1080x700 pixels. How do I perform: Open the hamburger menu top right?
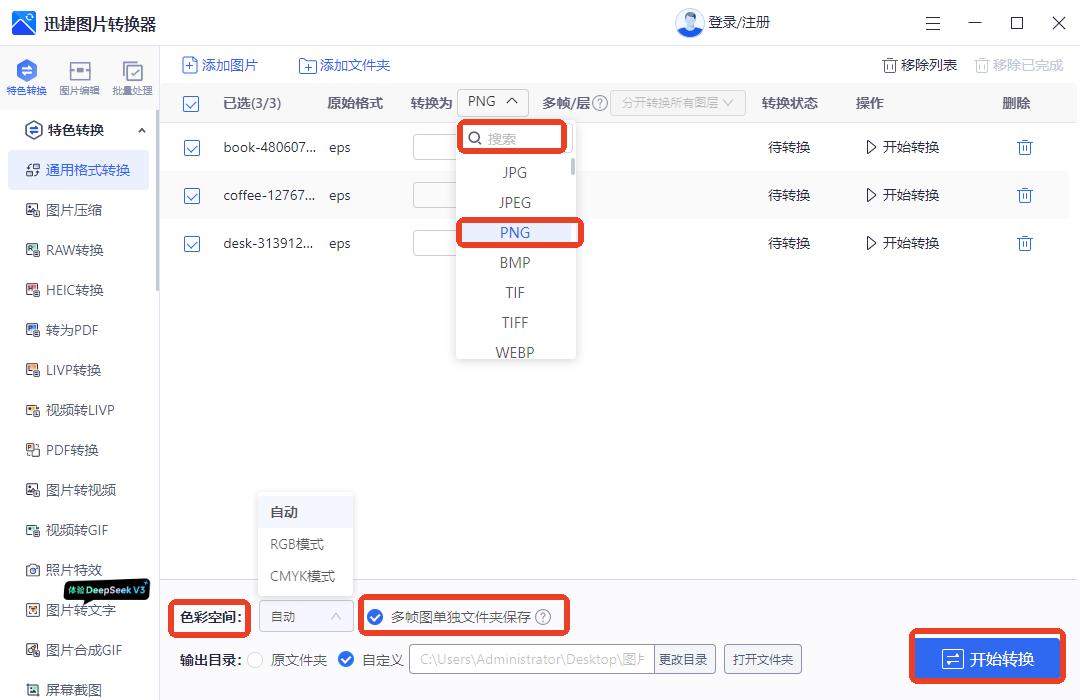tap(932, 22)
